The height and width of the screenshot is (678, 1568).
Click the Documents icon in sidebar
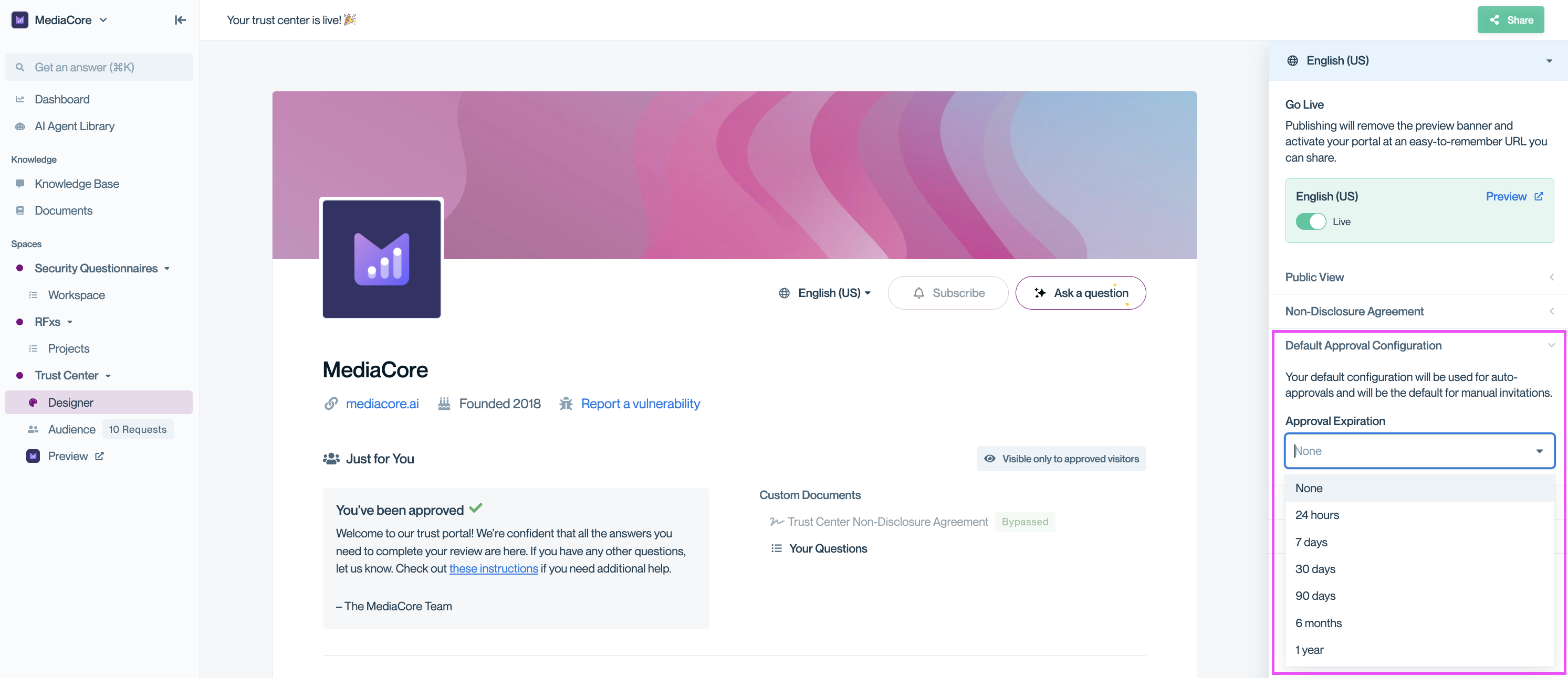pos(20,210)
